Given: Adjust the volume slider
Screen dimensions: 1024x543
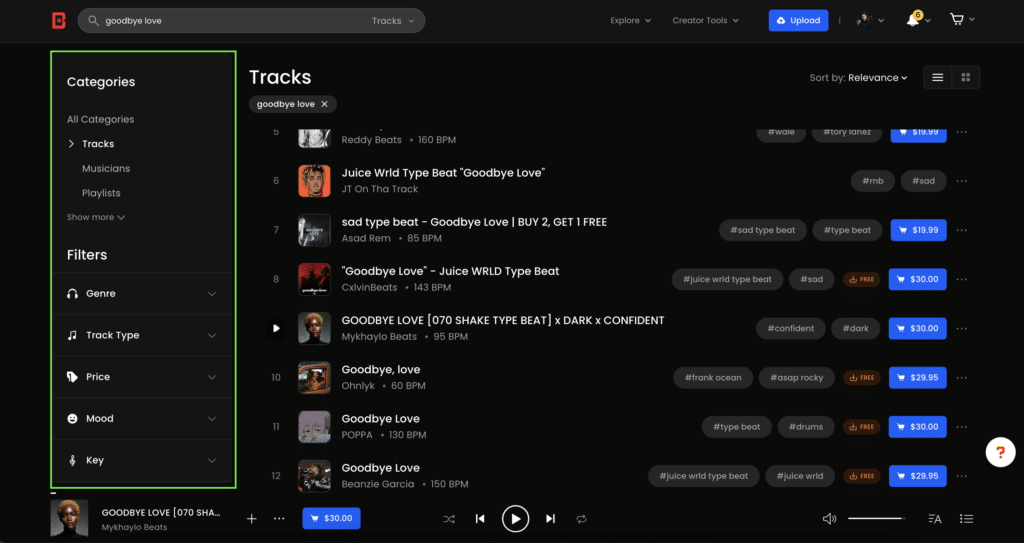Looking at the screenshot, I should (x=876, y=519).
